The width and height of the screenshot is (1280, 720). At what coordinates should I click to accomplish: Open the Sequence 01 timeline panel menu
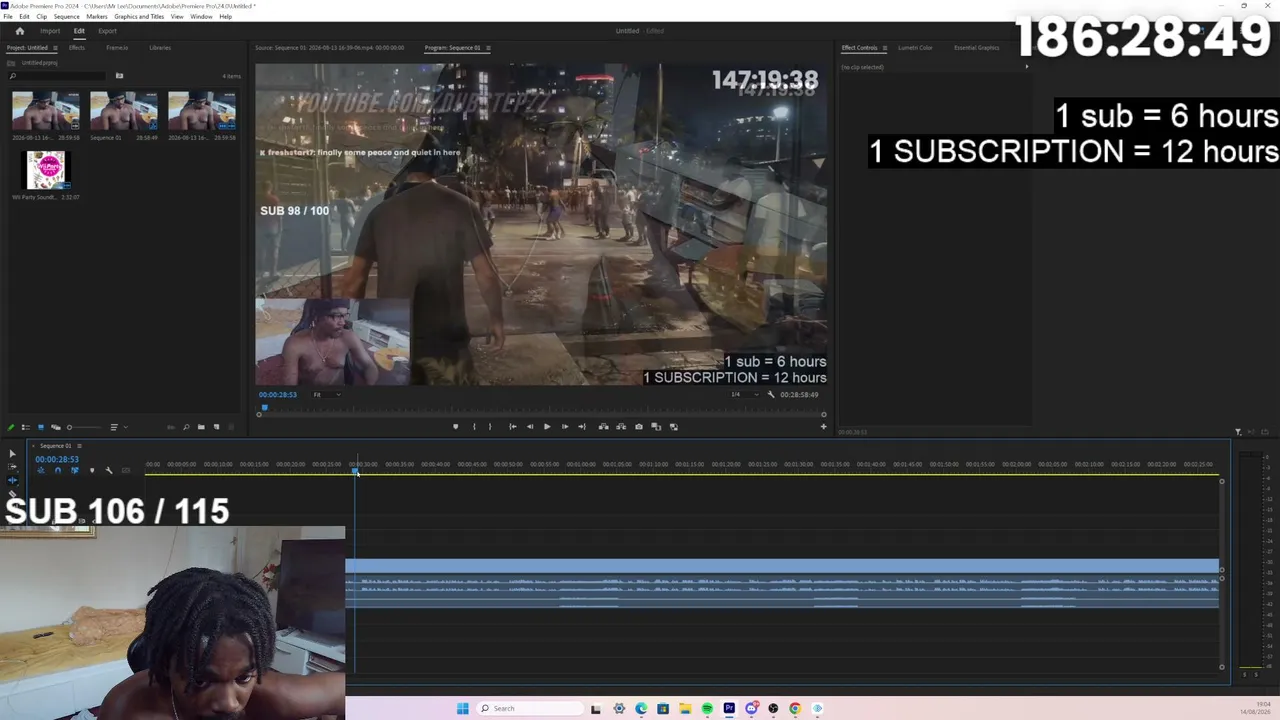(79, 446)
